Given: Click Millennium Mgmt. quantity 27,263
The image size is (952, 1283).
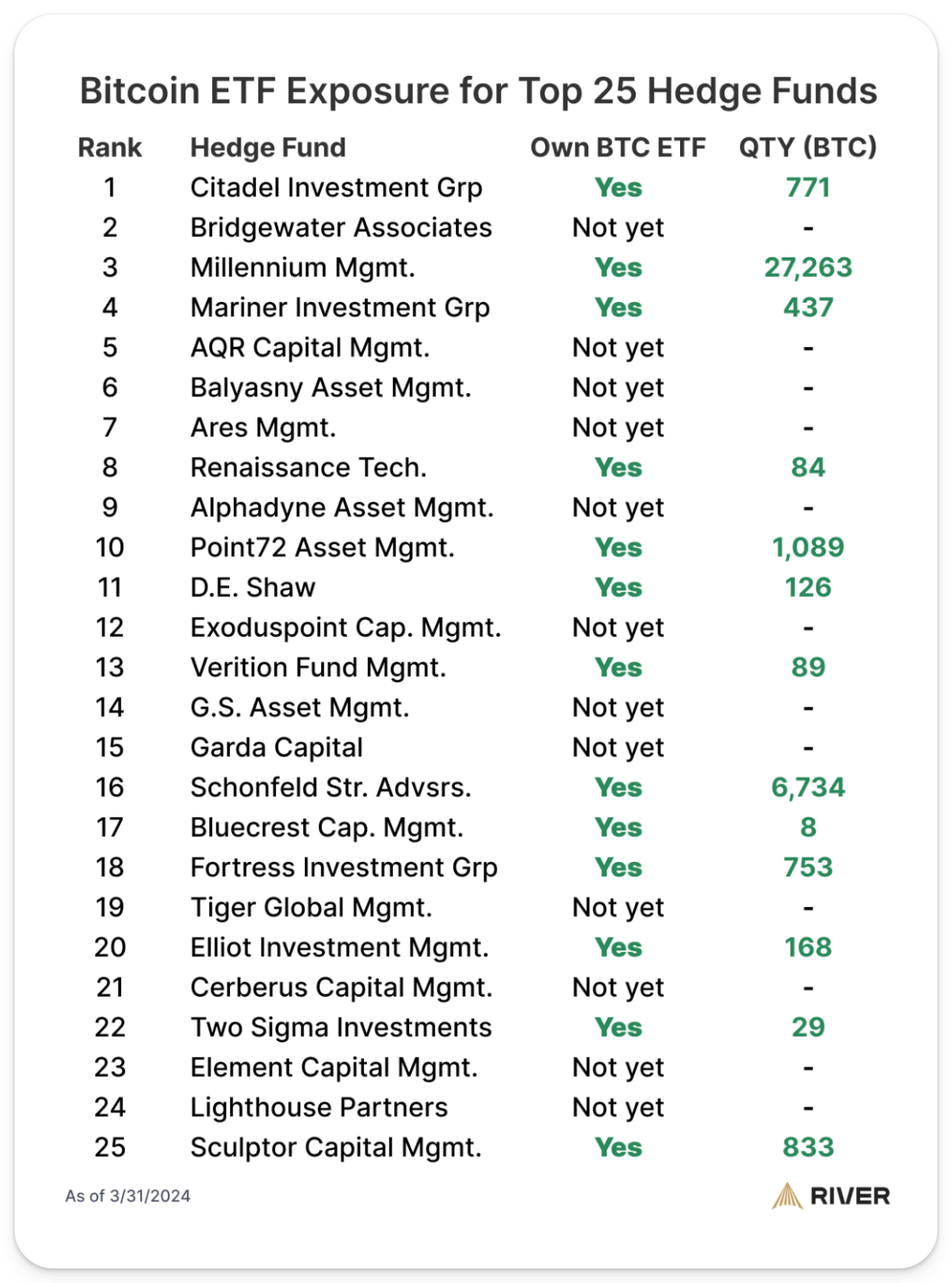Looking at the screenshot, I should click(808, 267).
